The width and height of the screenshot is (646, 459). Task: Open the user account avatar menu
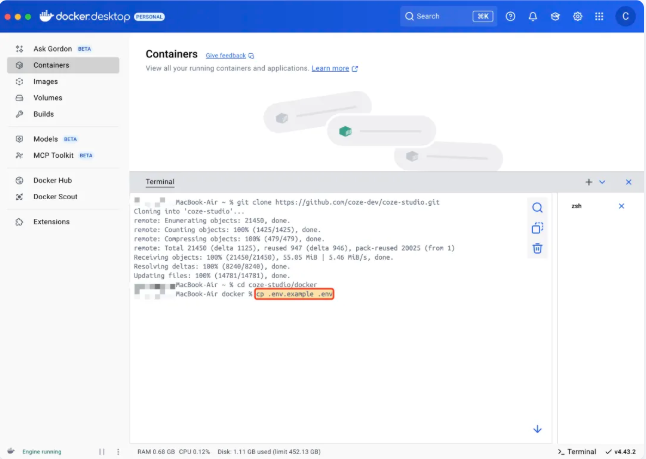pyautogui.click(x=625, y=16)
